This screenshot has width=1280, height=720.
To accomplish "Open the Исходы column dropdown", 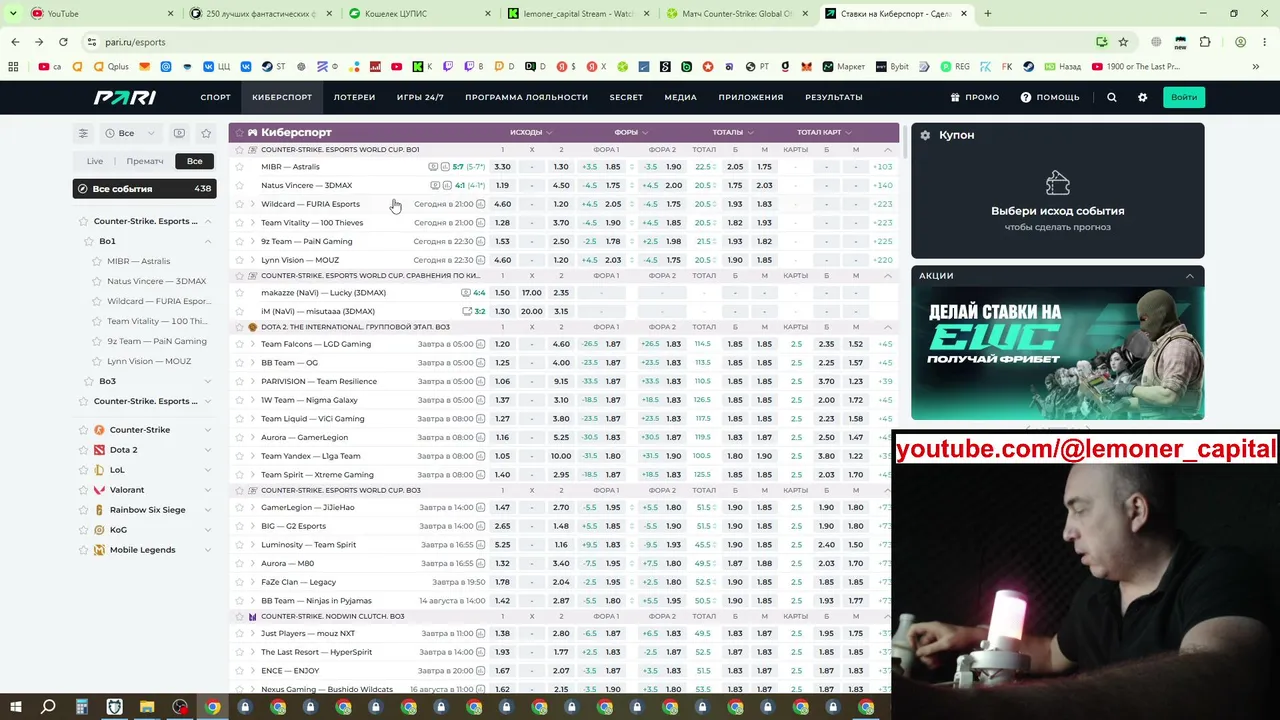I will click(x=531, y=132).
